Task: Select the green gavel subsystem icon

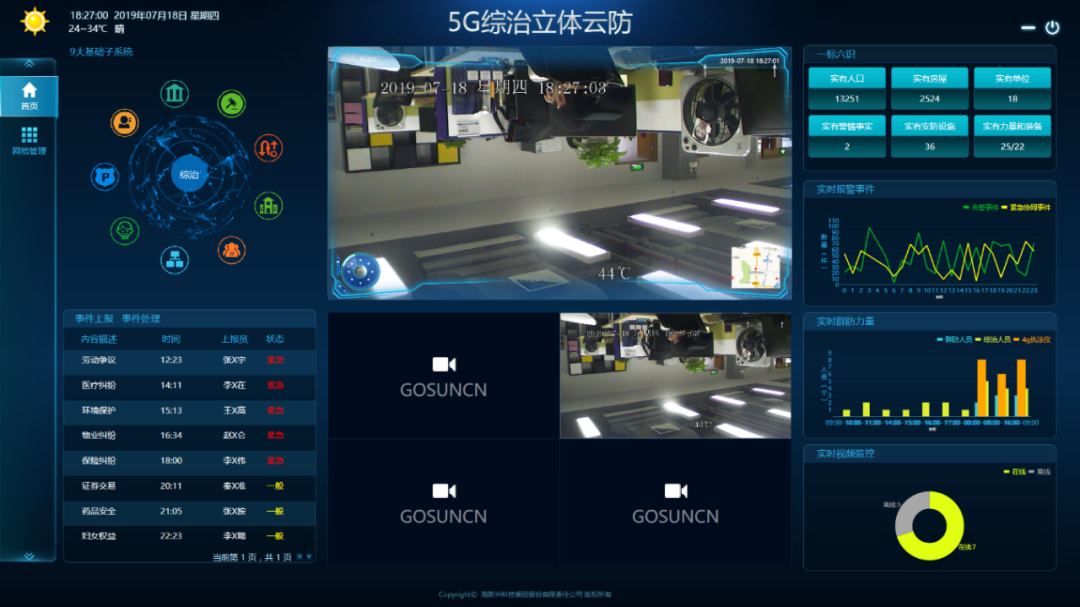Action: click(x=232, y=102)
